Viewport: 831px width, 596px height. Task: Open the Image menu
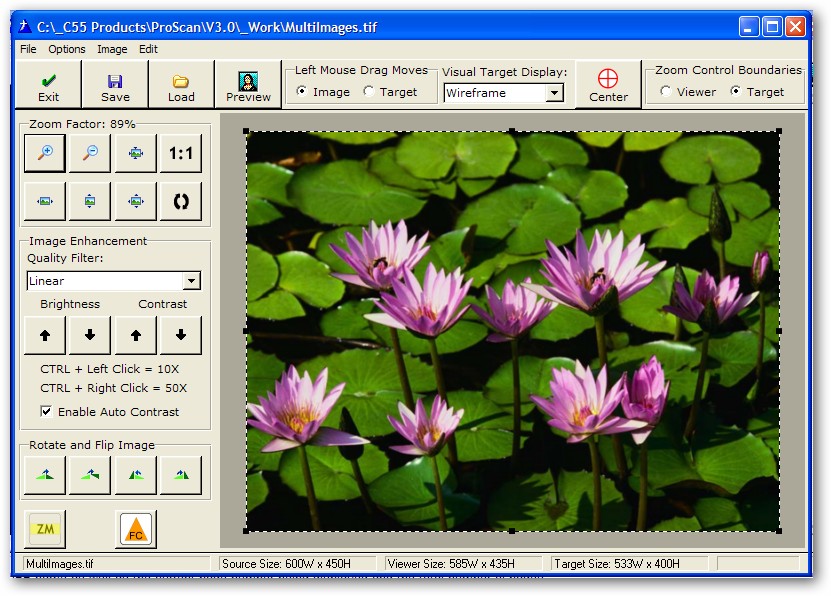pyautogui.click(x=112, y=49)
